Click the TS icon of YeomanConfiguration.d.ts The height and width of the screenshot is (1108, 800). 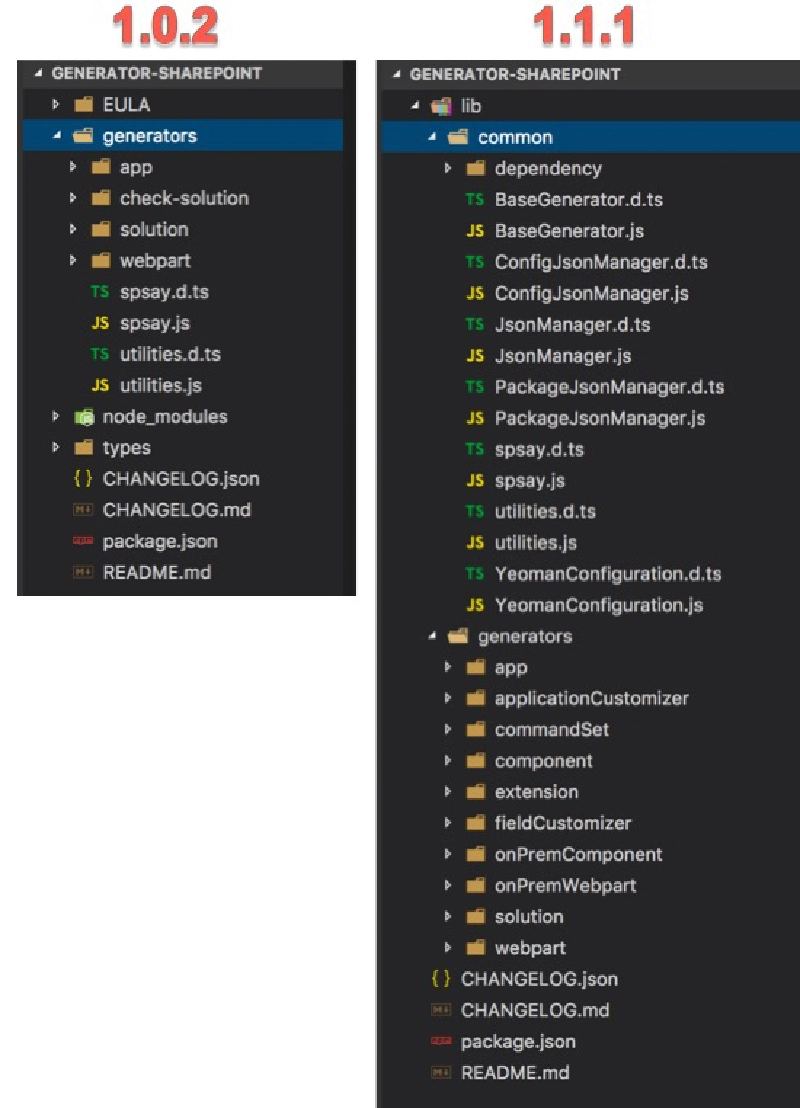[475, 574]
